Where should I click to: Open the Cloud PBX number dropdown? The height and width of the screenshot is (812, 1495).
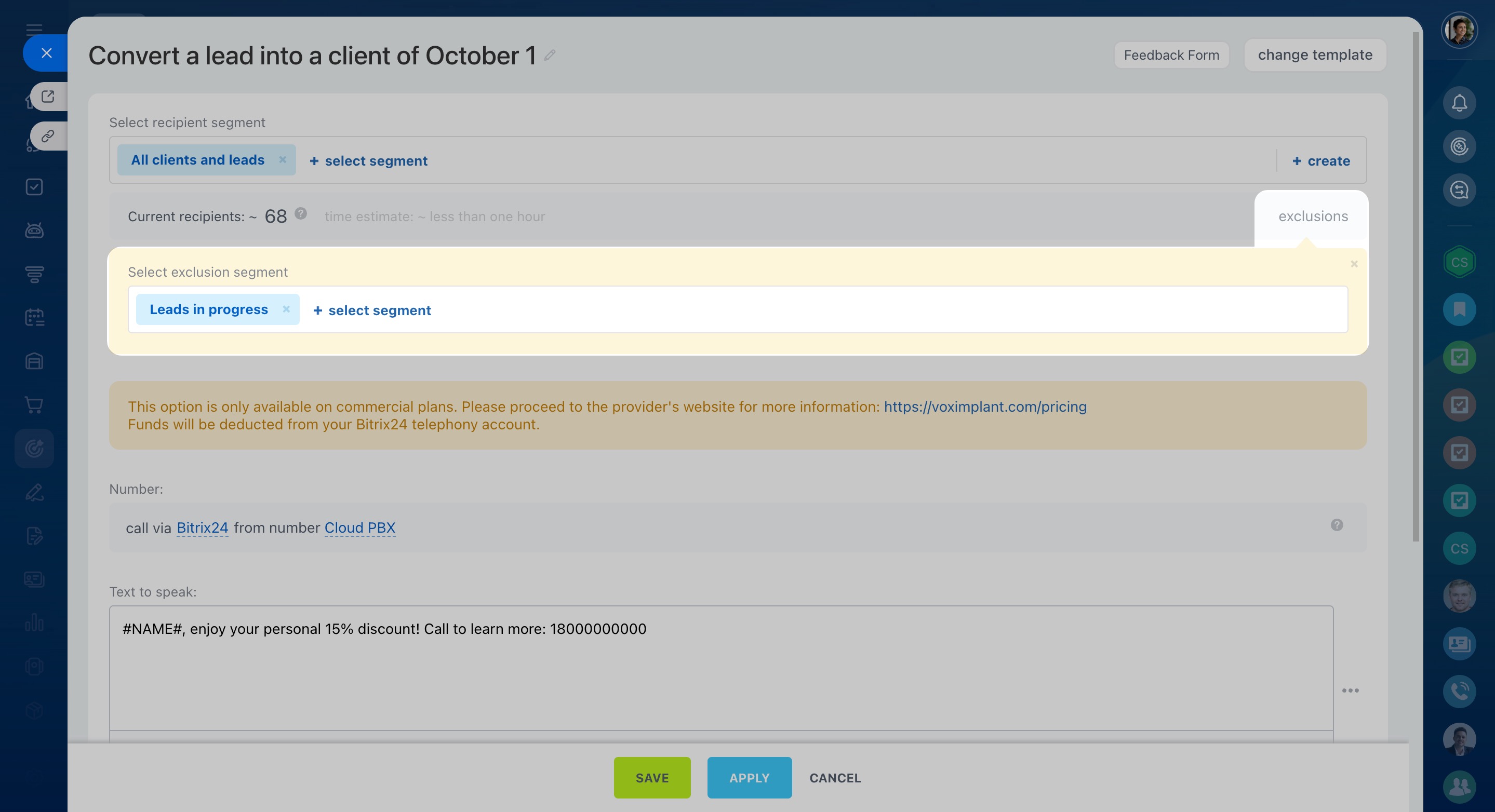[x=360, y=528]
